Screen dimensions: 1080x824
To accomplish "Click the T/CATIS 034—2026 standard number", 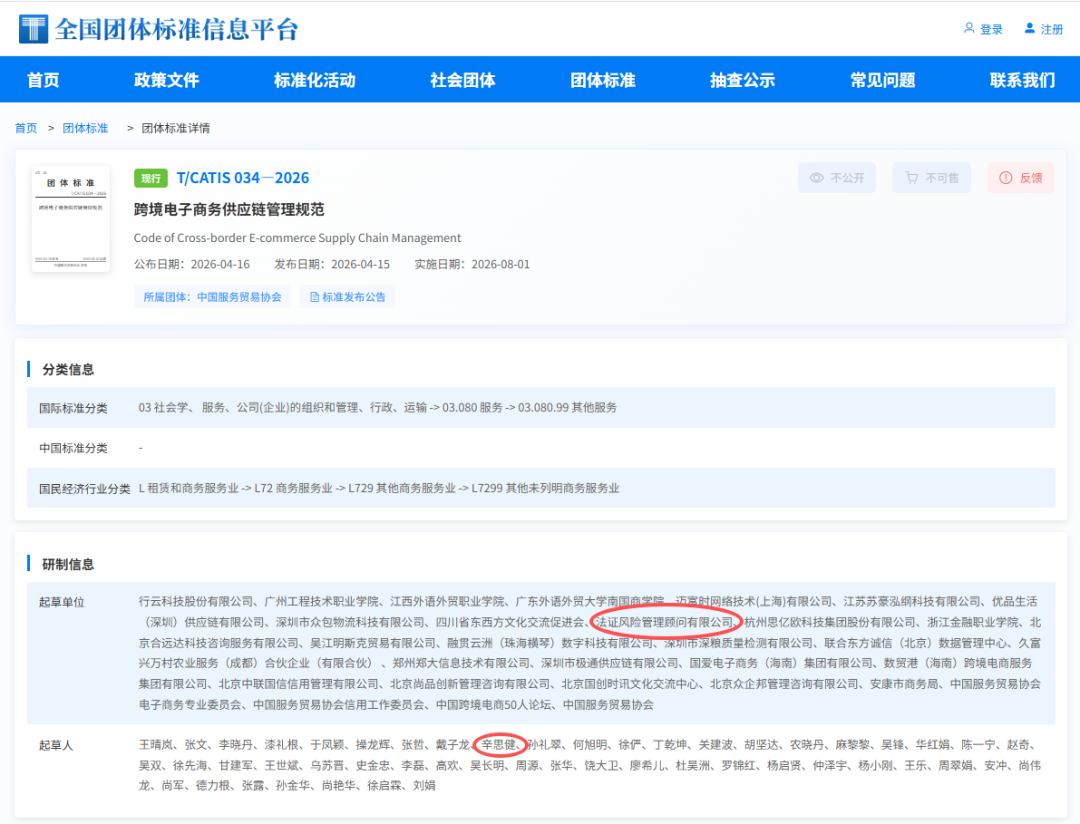I will tap(242, 178).
